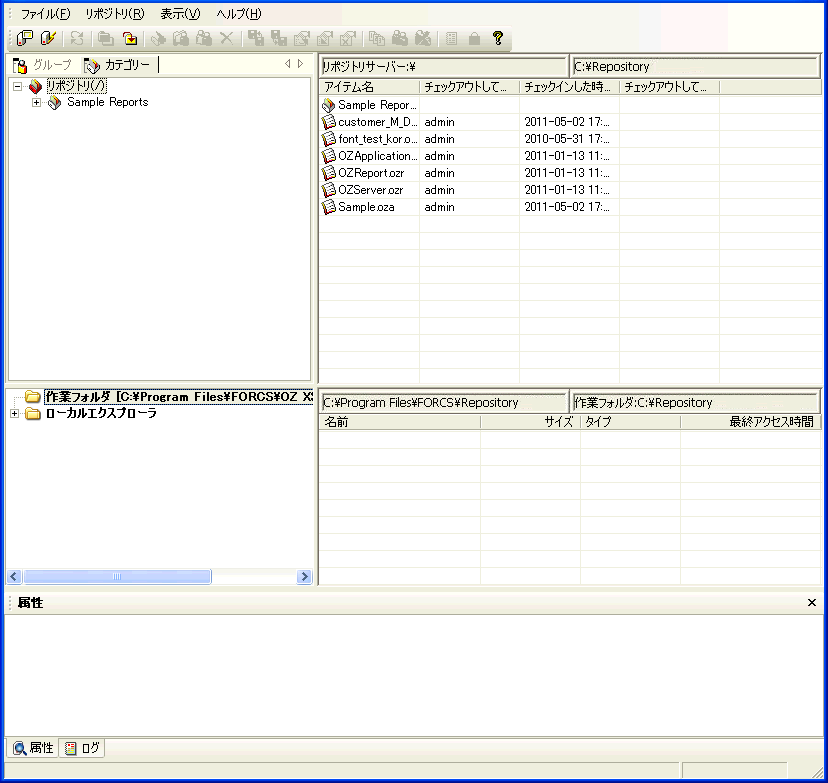Click the toolbar icon with the yellow pencil
The width and height of the screenshot is (828, 783).
[x=48, y=38]
